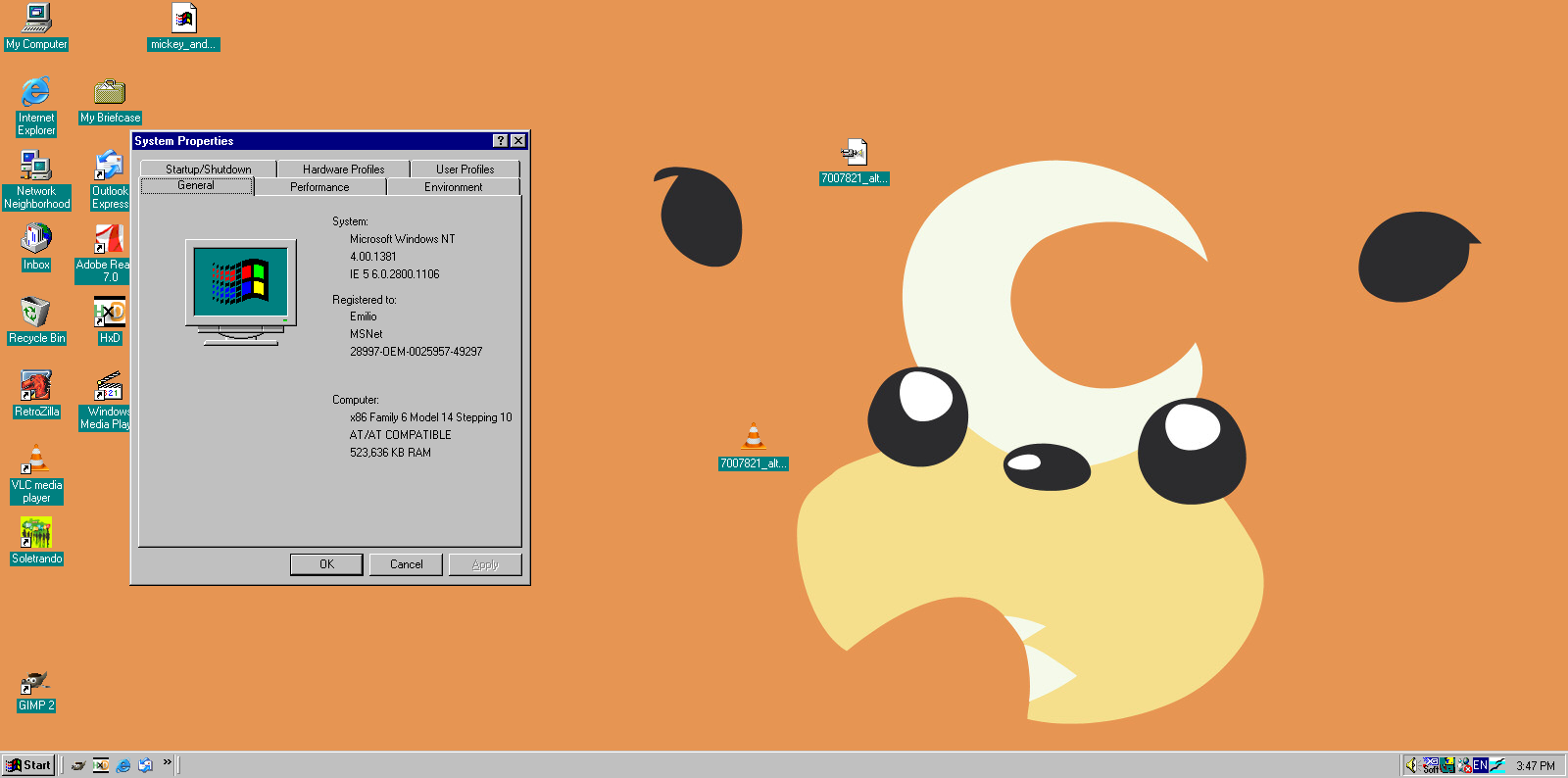The image size is (1568, 778).
Task: Click the question mark help button
Action: click(x=500, y=141)
